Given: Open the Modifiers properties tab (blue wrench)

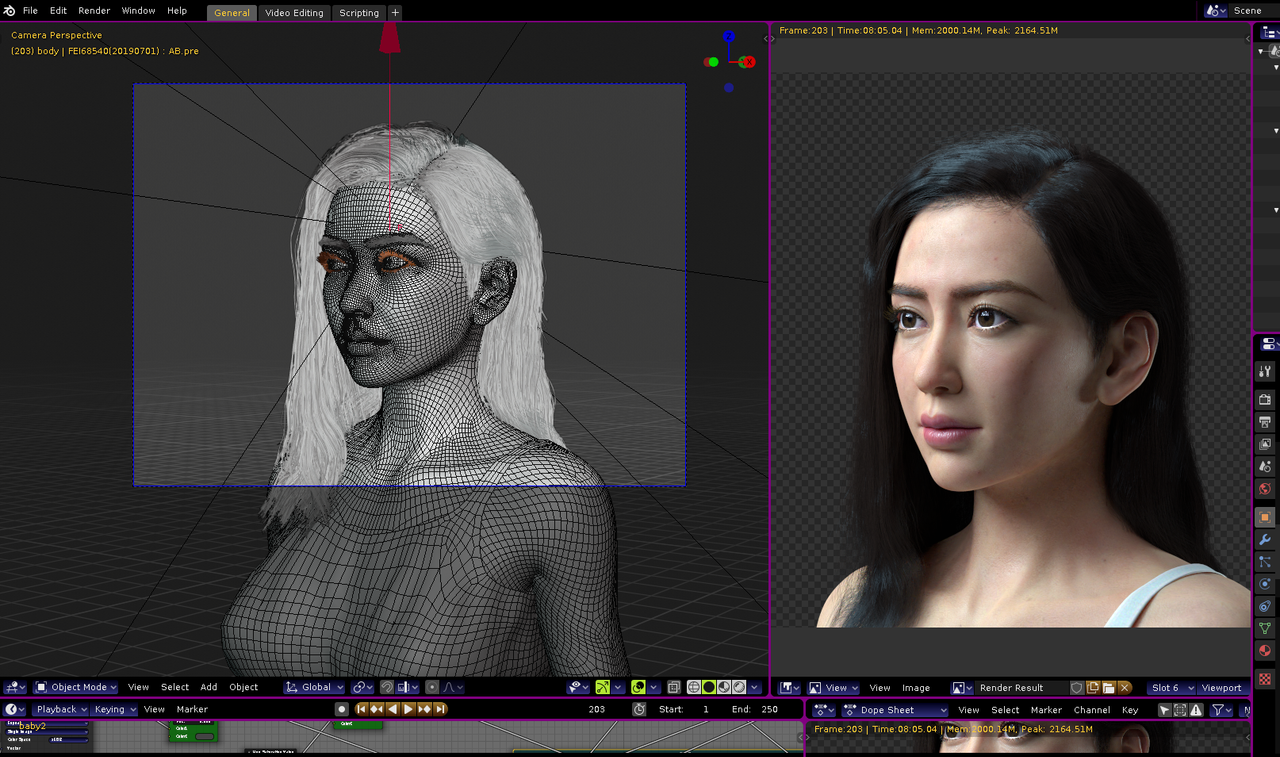Looking at the screenshot, I should (x=1265, y=540).
